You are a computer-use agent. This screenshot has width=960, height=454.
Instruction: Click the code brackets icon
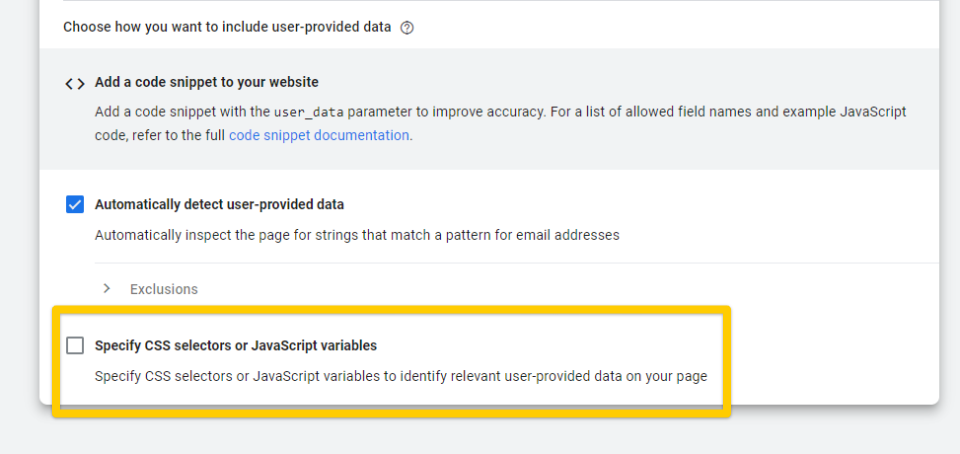[75, 84]
